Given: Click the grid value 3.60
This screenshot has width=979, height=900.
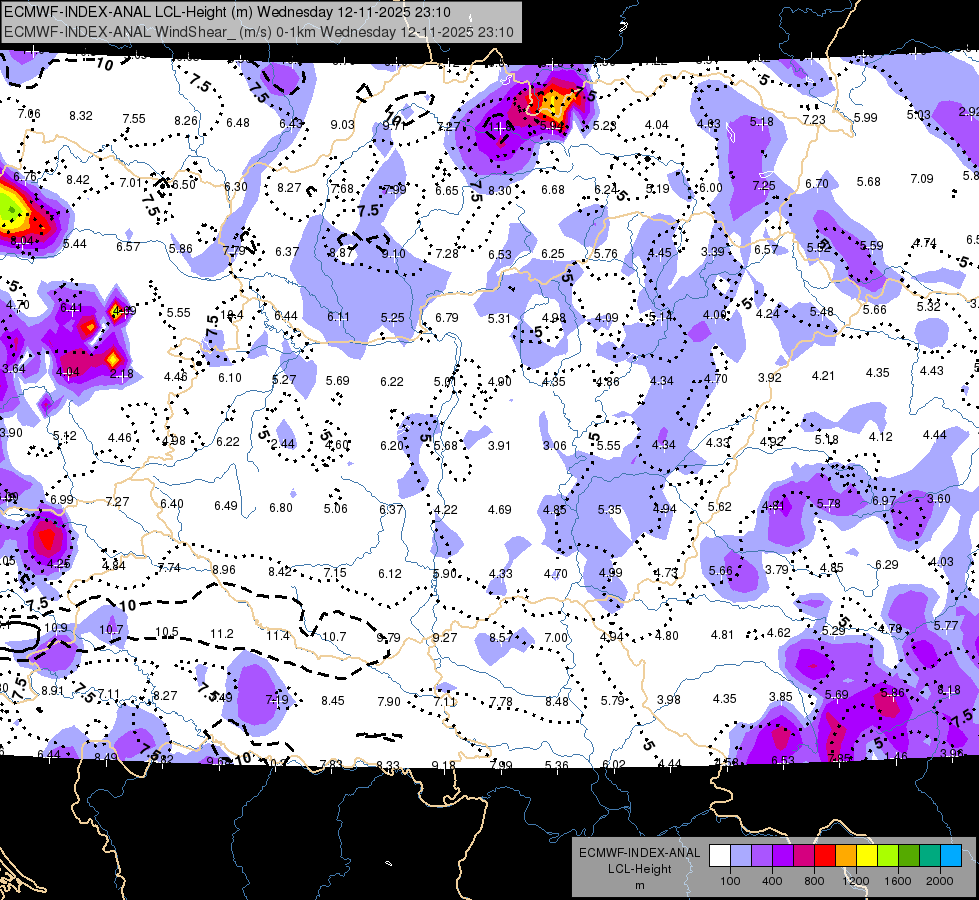Looking at the screenshot, I should click(938, 498).
